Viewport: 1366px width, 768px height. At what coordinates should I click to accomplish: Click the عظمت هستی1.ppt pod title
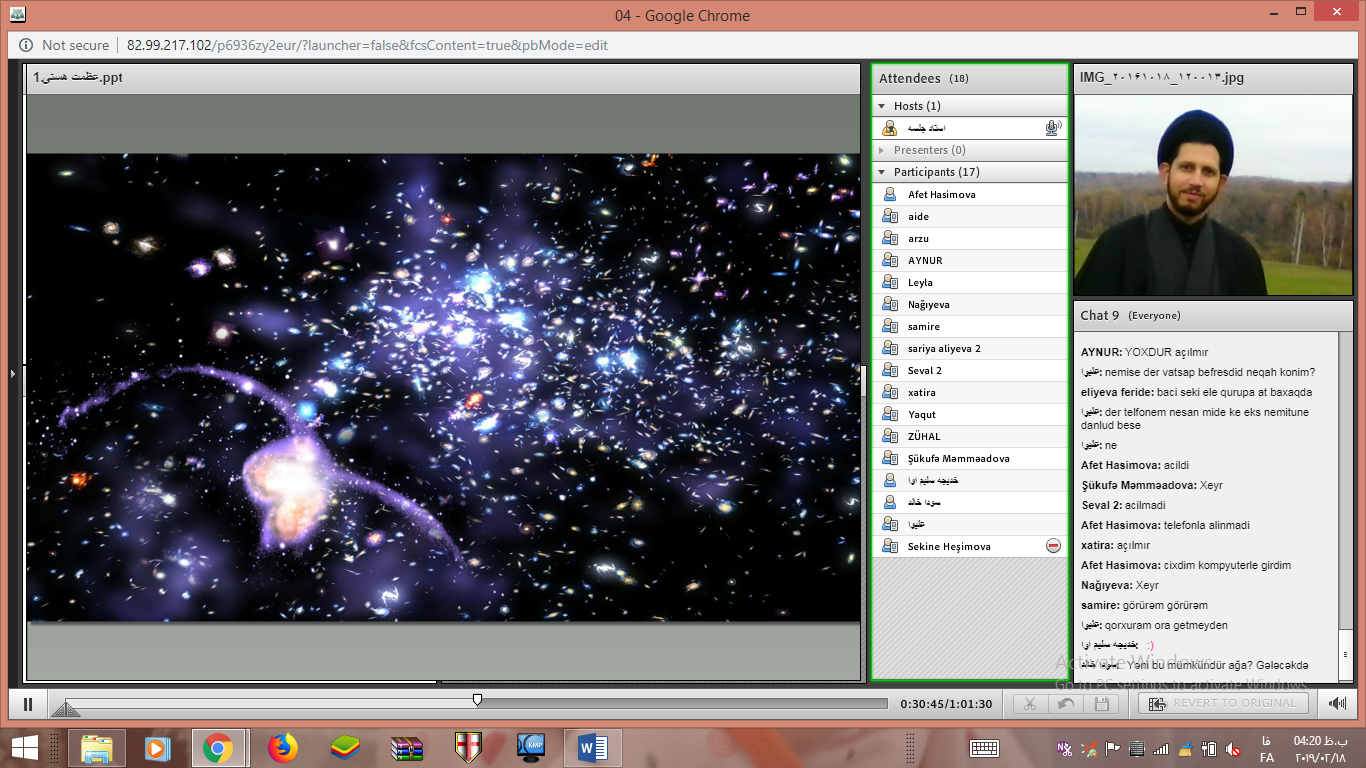[78, 78]
